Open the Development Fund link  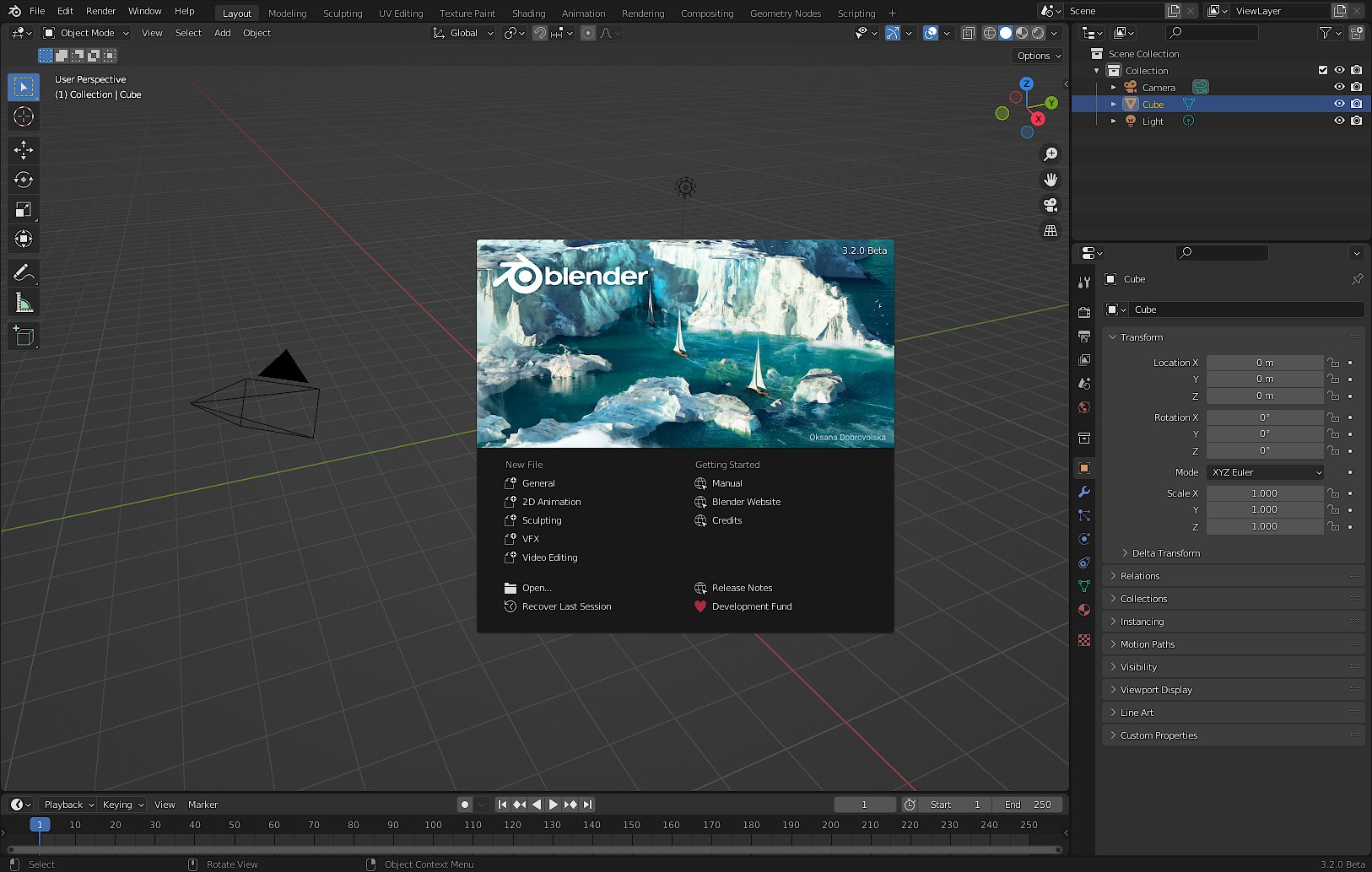pyautogui.click(x=751, y=606)
